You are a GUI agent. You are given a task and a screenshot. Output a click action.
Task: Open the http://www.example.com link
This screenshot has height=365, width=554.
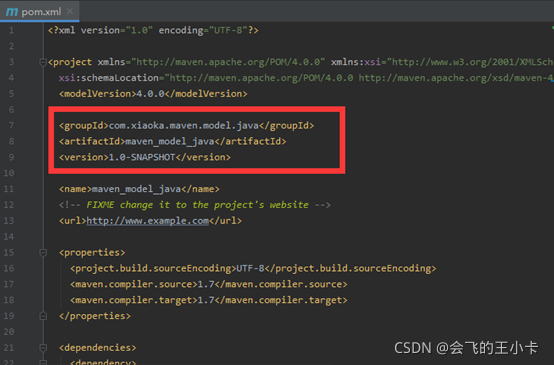tap(148, 221)
